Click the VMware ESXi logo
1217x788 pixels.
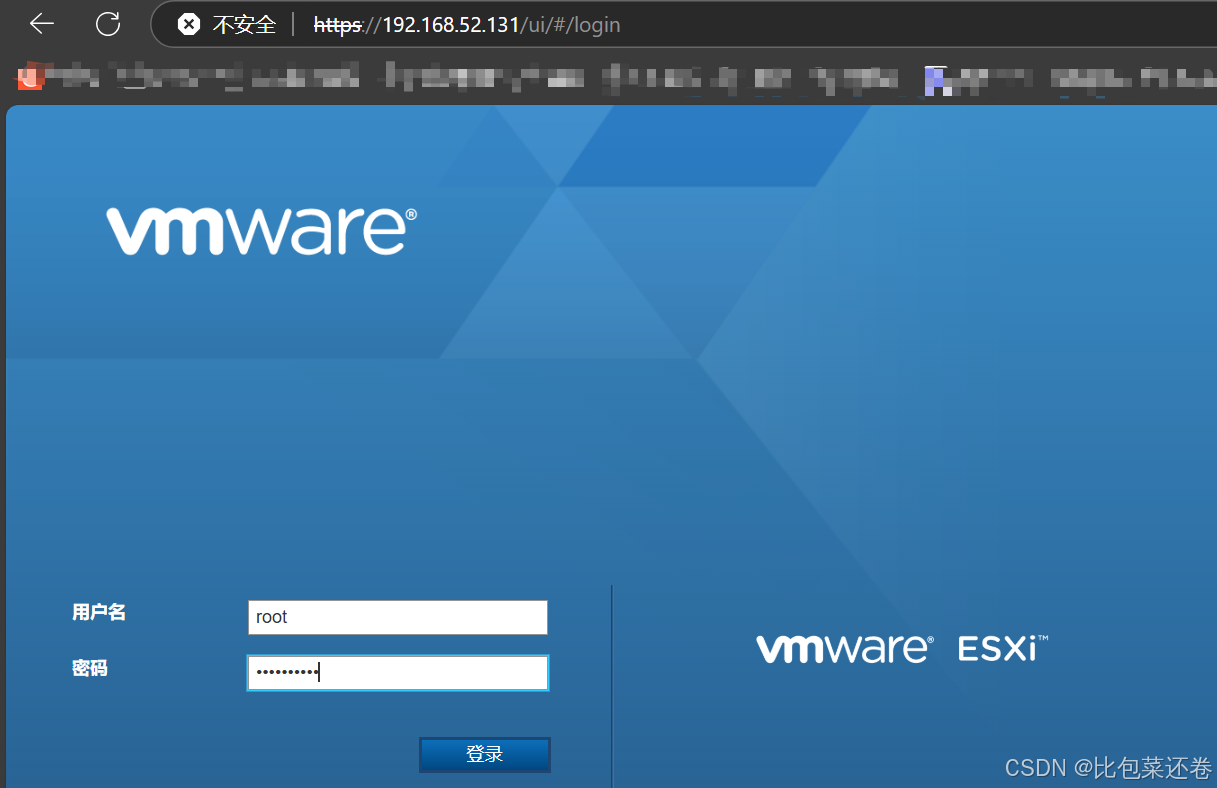point(902,648)
